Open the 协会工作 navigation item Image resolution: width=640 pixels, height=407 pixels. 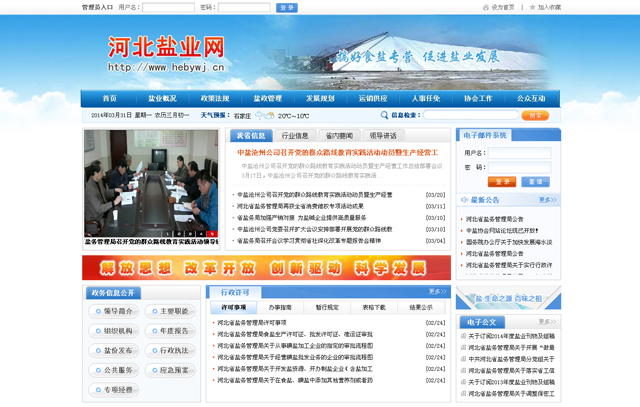(478, 98)
